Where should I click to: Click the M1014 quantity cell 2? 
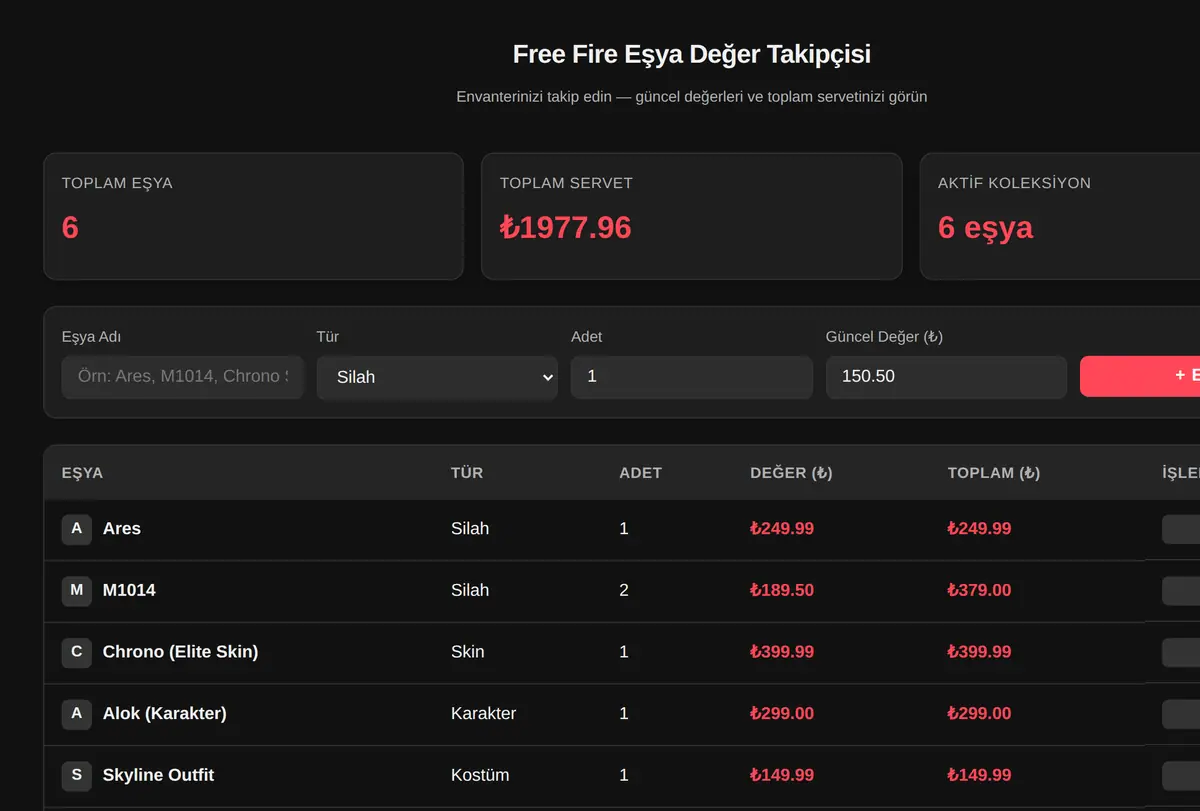pyautogui.click(x=624, y=591)
